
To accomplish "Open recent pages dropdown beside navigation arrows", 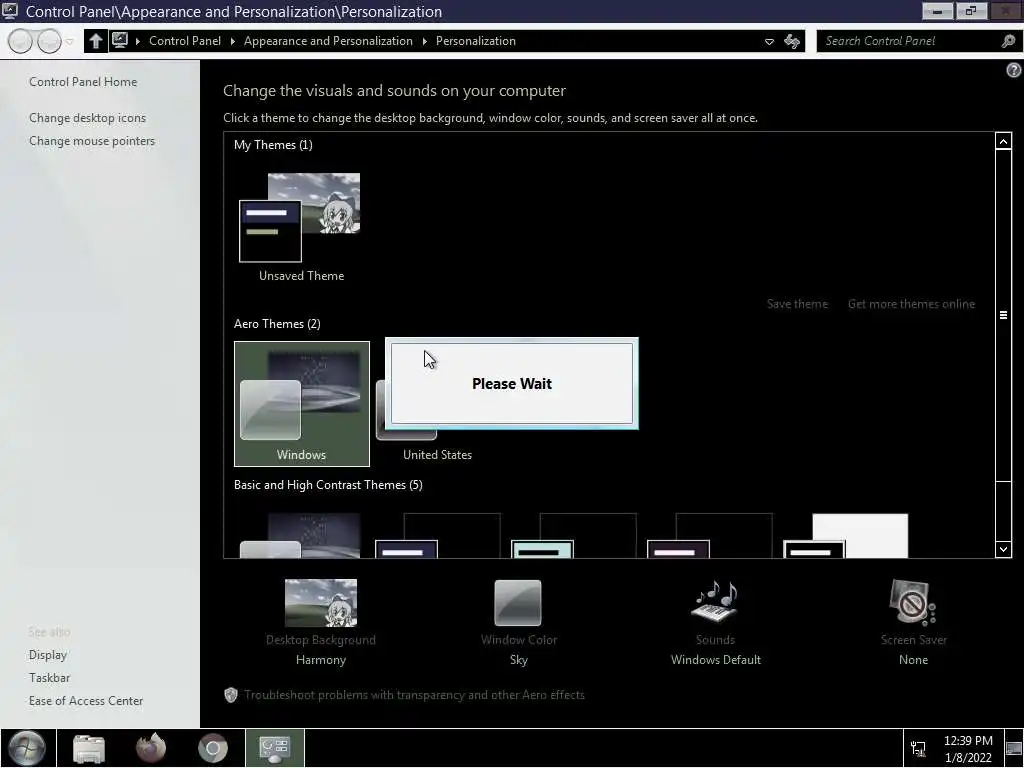I will pyautogui.click(x=70, y=41).
